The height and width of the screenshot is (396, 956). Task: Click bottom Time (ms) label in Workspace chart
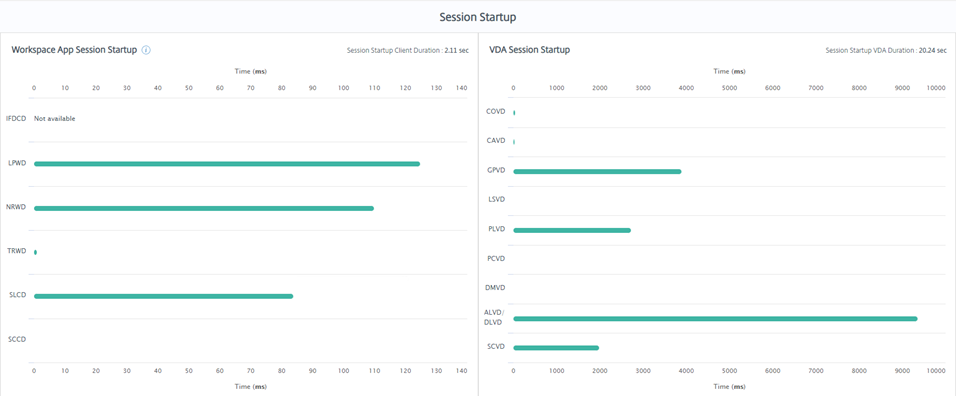point(251,386)
